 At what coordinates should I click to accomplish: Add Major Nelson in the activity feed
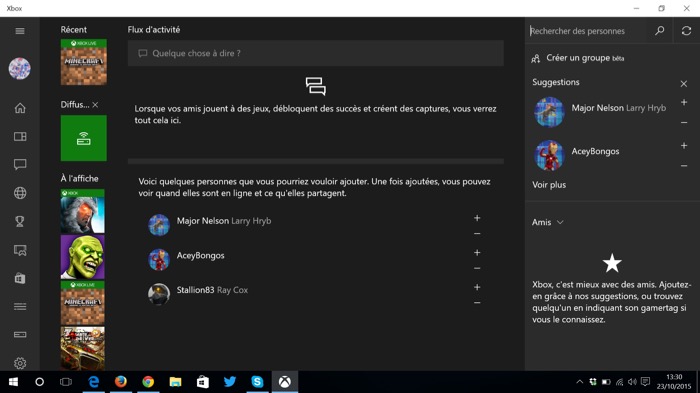[x=477, y=218]
